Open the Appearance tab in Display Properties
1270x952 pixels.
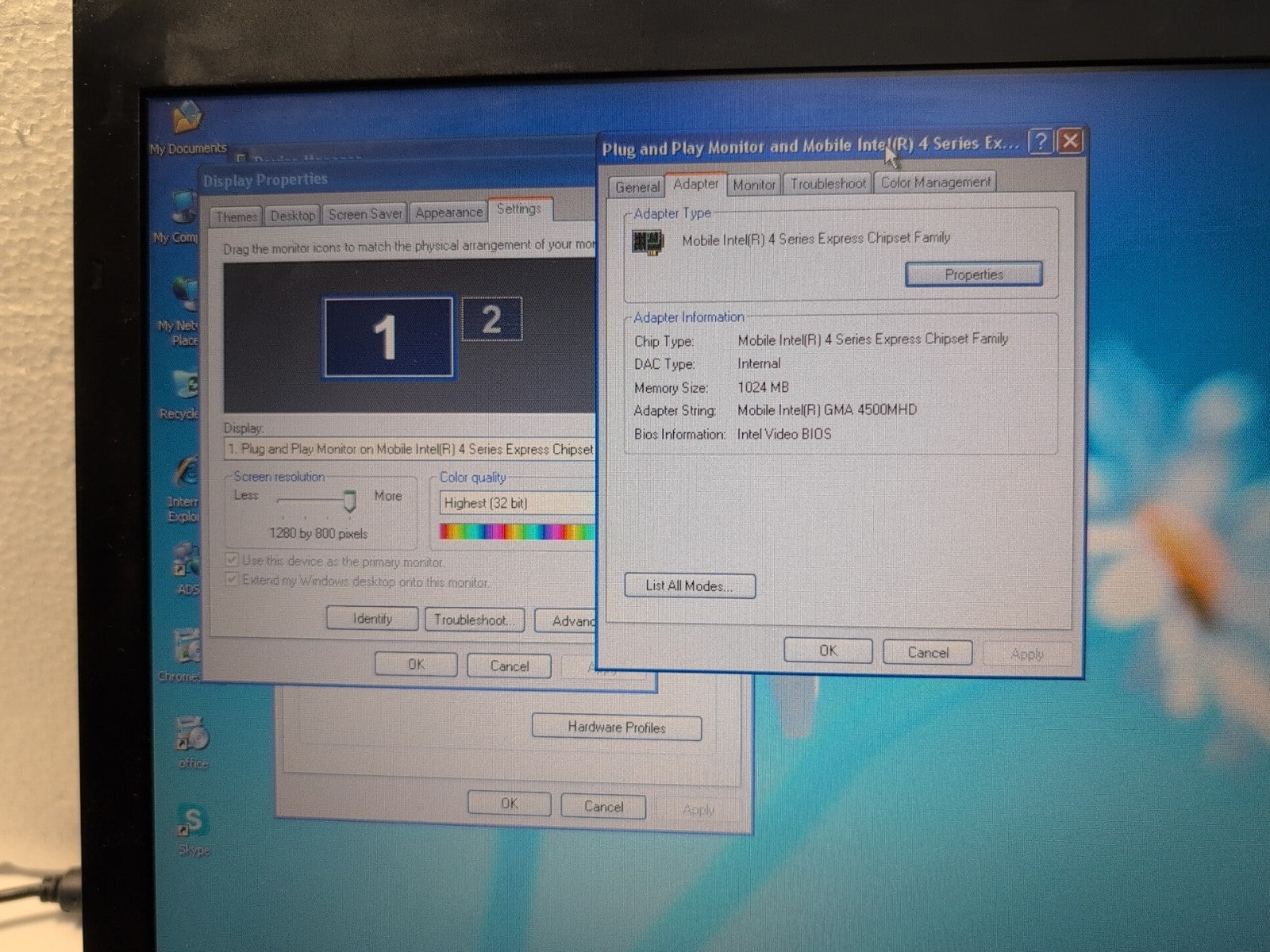click(x=448, y=212)
